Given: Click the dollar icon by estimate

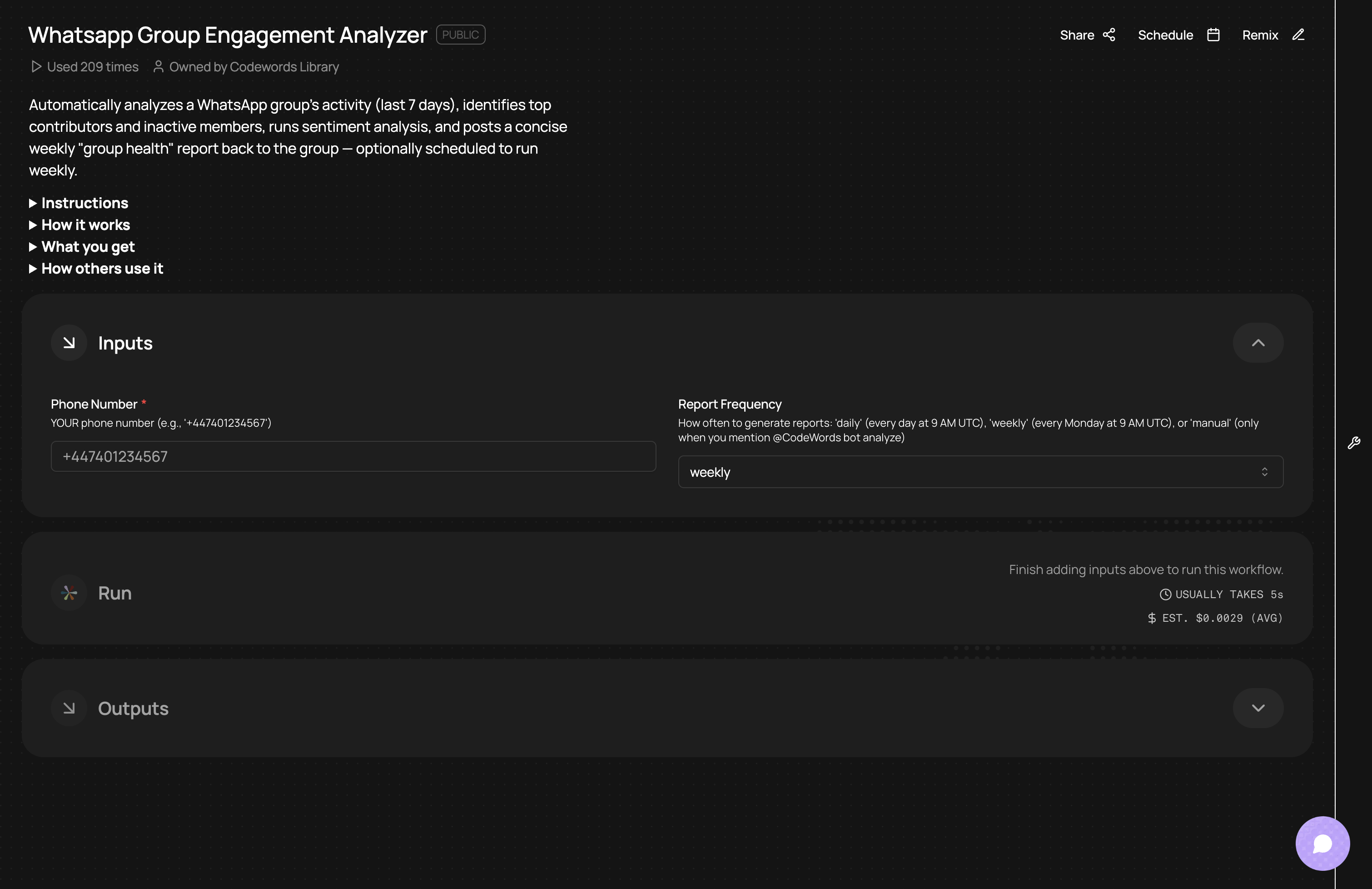Looking at the screenshot, I should [1151, 618].
